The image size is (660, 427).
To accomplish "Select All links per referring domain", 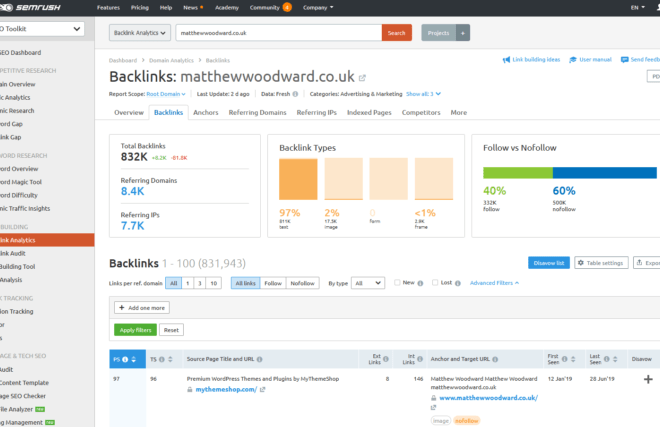I will [173, 283].
